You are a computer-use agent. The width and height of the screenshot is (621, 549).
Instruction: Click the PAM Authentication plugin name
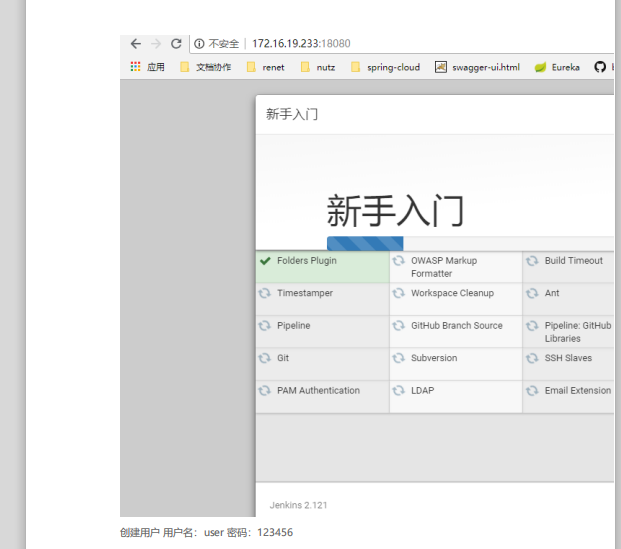pyautogui.click(x=318, y=391)
